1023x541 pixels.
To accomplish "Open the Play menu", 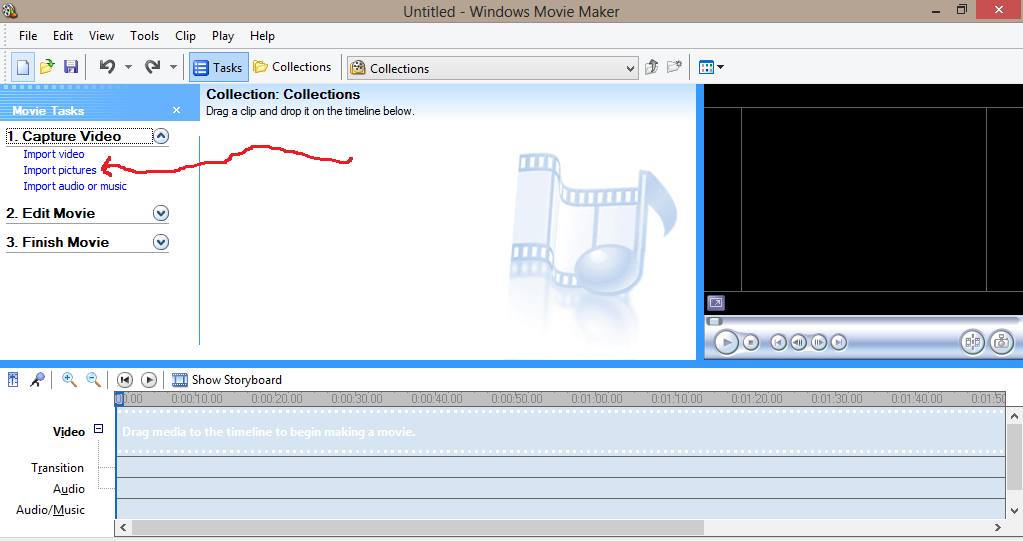I will (x=222, y=36).
